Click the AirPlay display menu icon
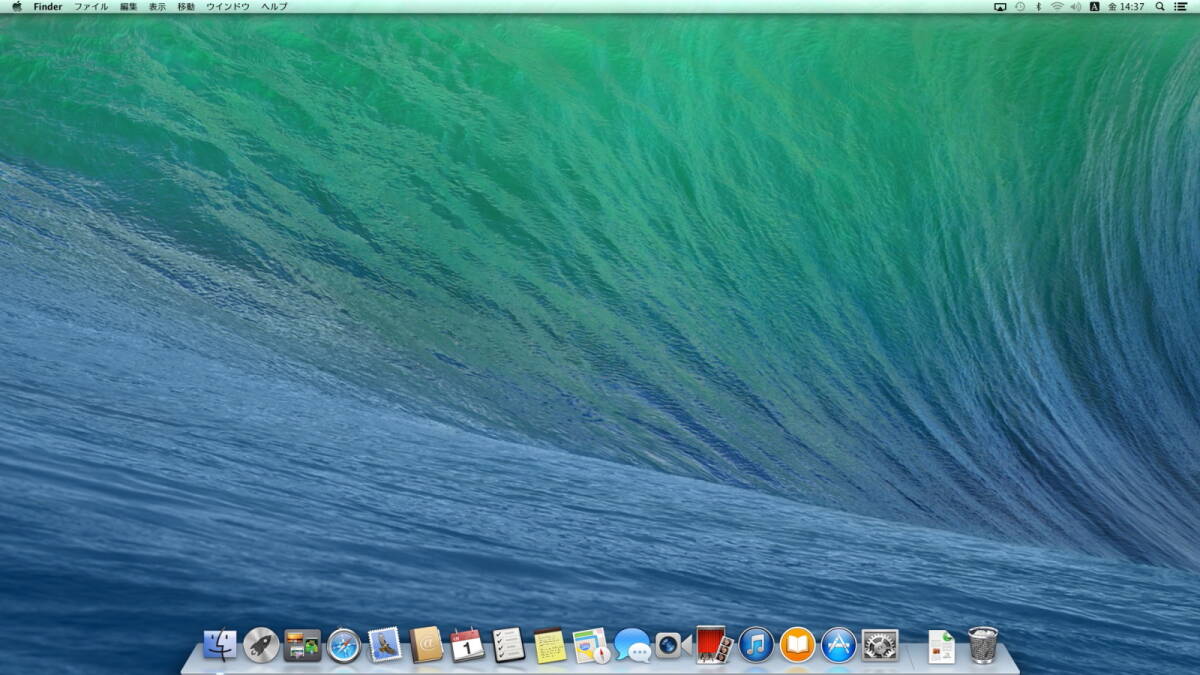The width and height of the screenshot is (1200, 675). point(1000,6)
